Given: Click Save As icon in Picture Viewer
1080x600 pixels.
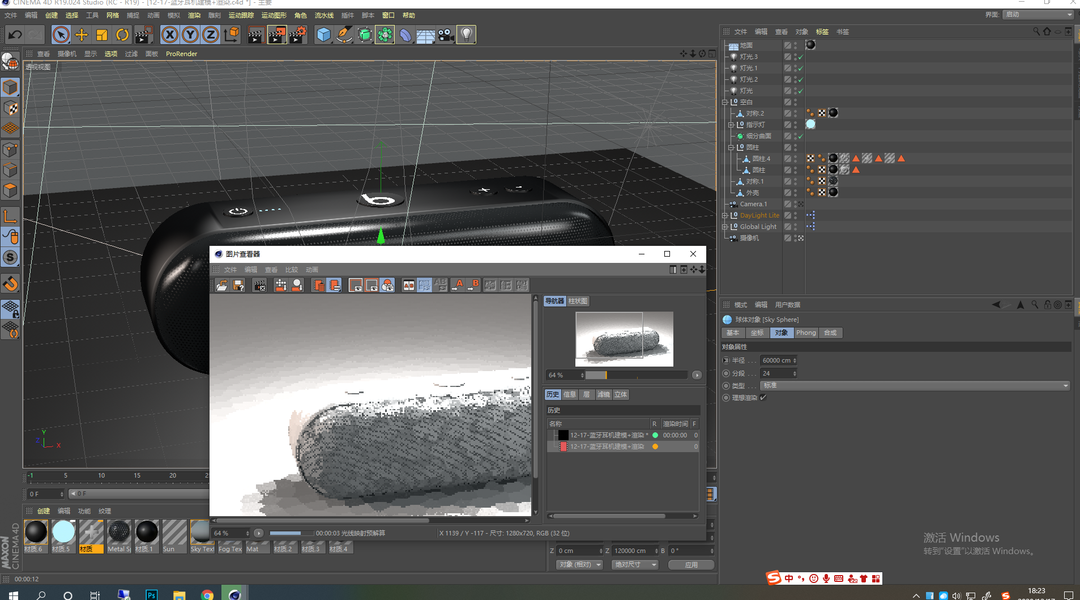Looking at the screenshot, I should tap(238, 285).
